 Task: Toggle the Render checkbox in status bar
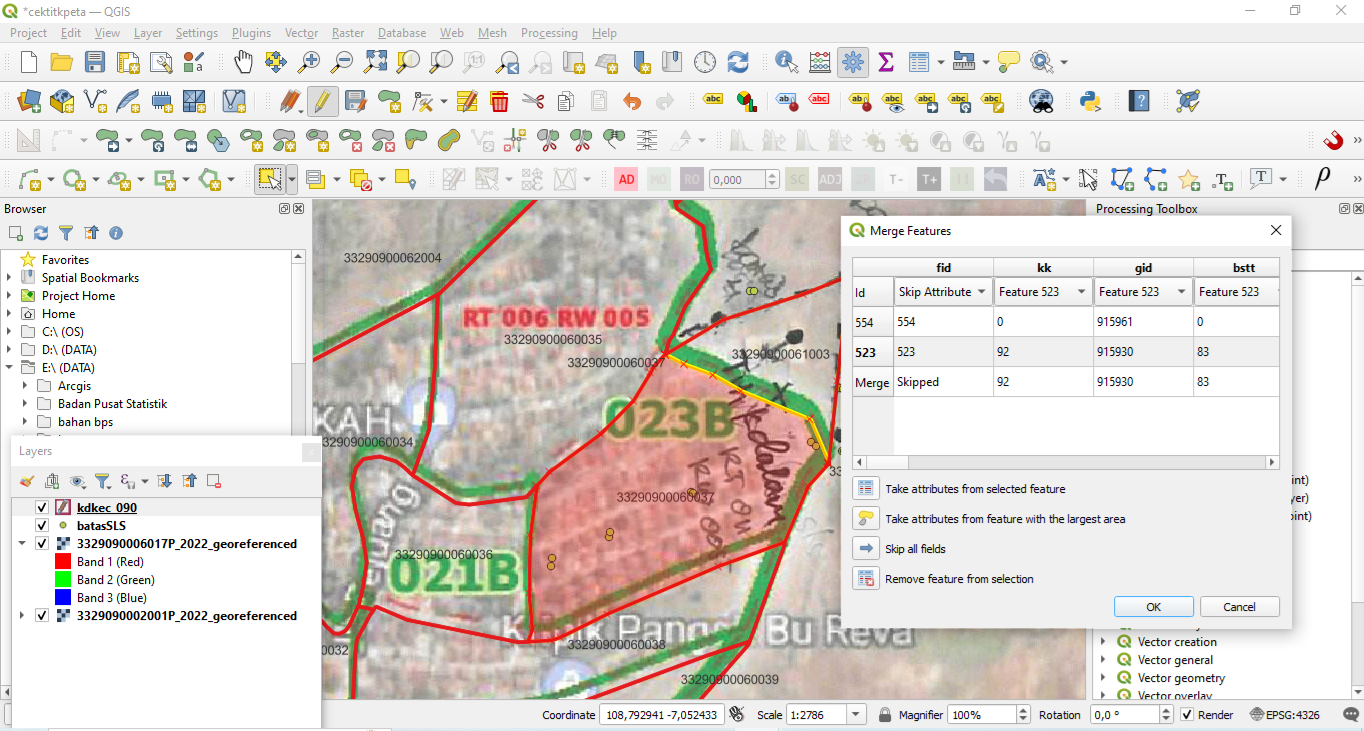[x=1187, y=715]
